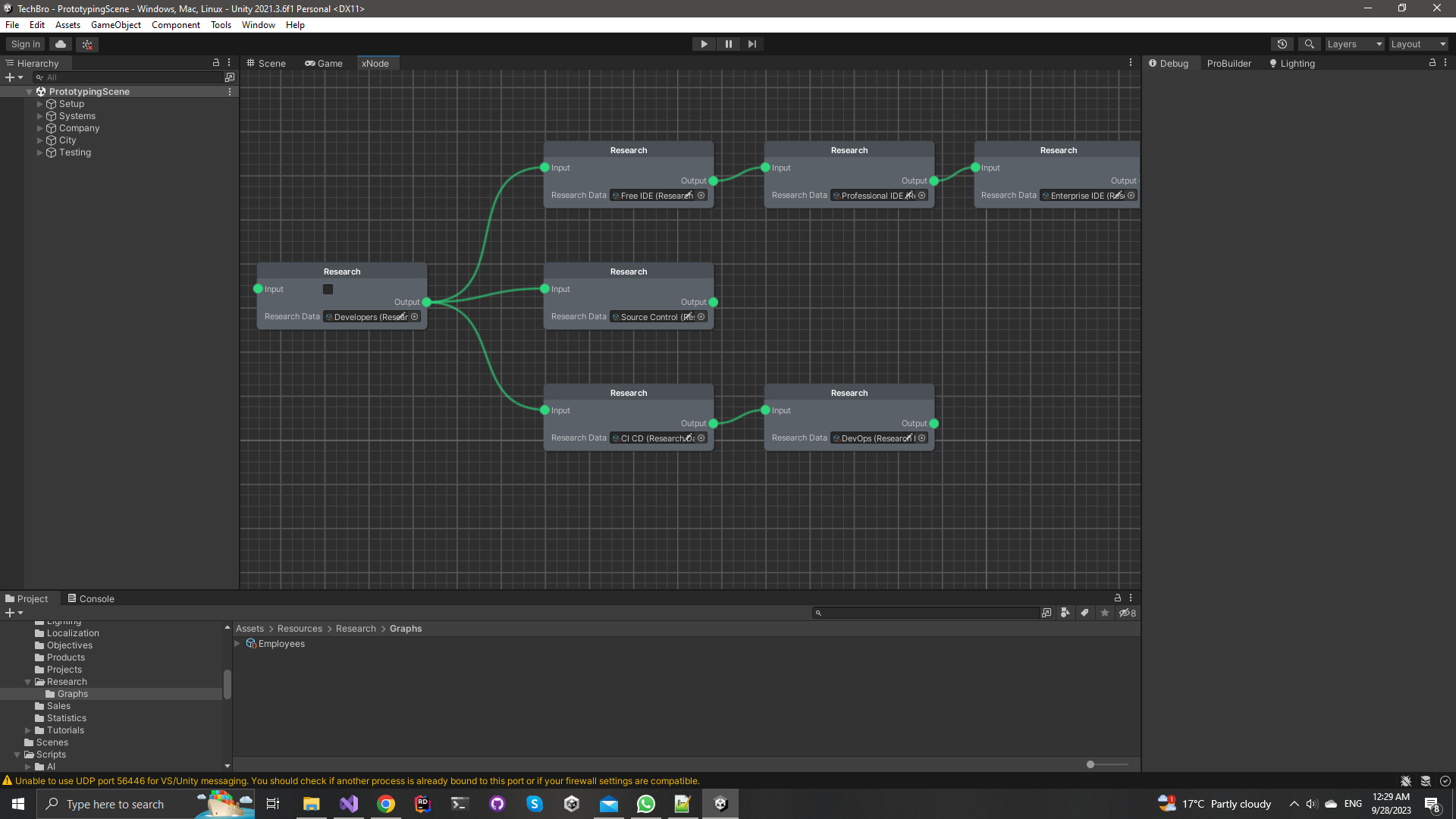Click the Sign in button

[26, 44]
